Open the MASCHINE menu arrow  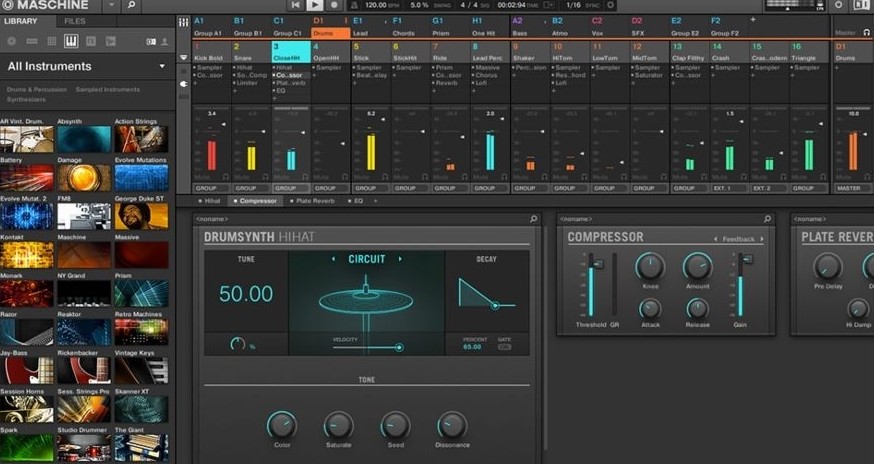click(111, 5)
